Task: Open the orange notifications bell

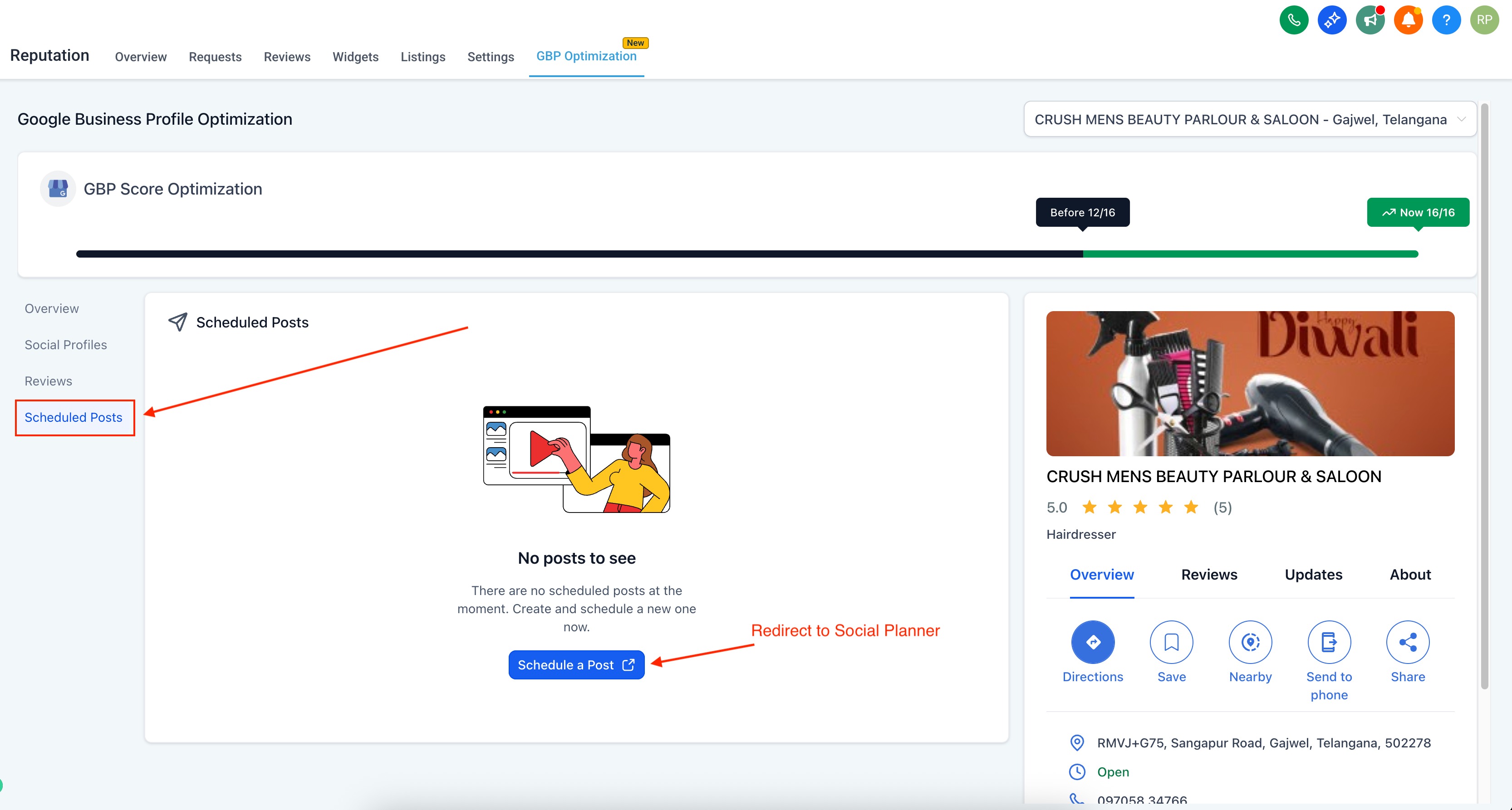Action: [x=1408, y=20]
